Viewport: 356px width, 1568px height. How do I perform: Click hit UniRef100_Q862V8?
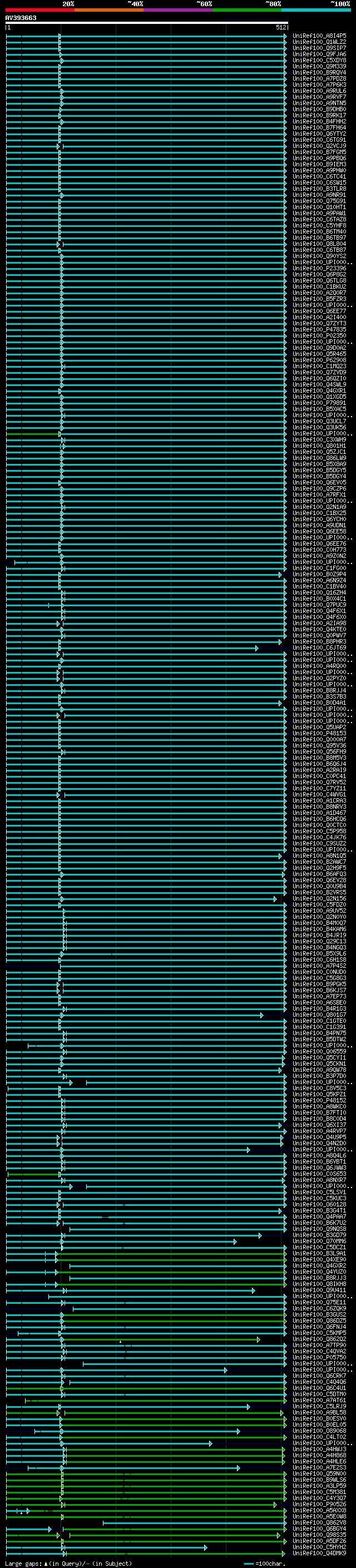(319, 1522)
